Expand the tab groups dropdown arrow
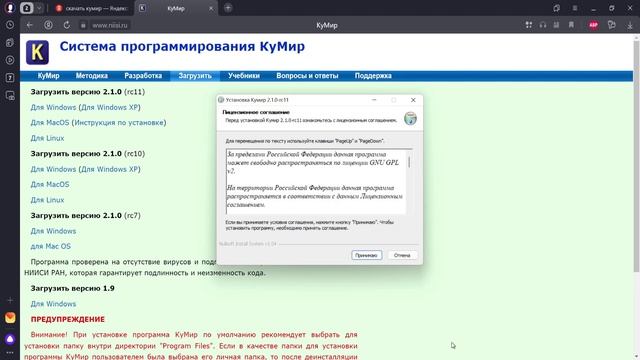This screenshot has height=360, width=640. [x=39, y=8]
